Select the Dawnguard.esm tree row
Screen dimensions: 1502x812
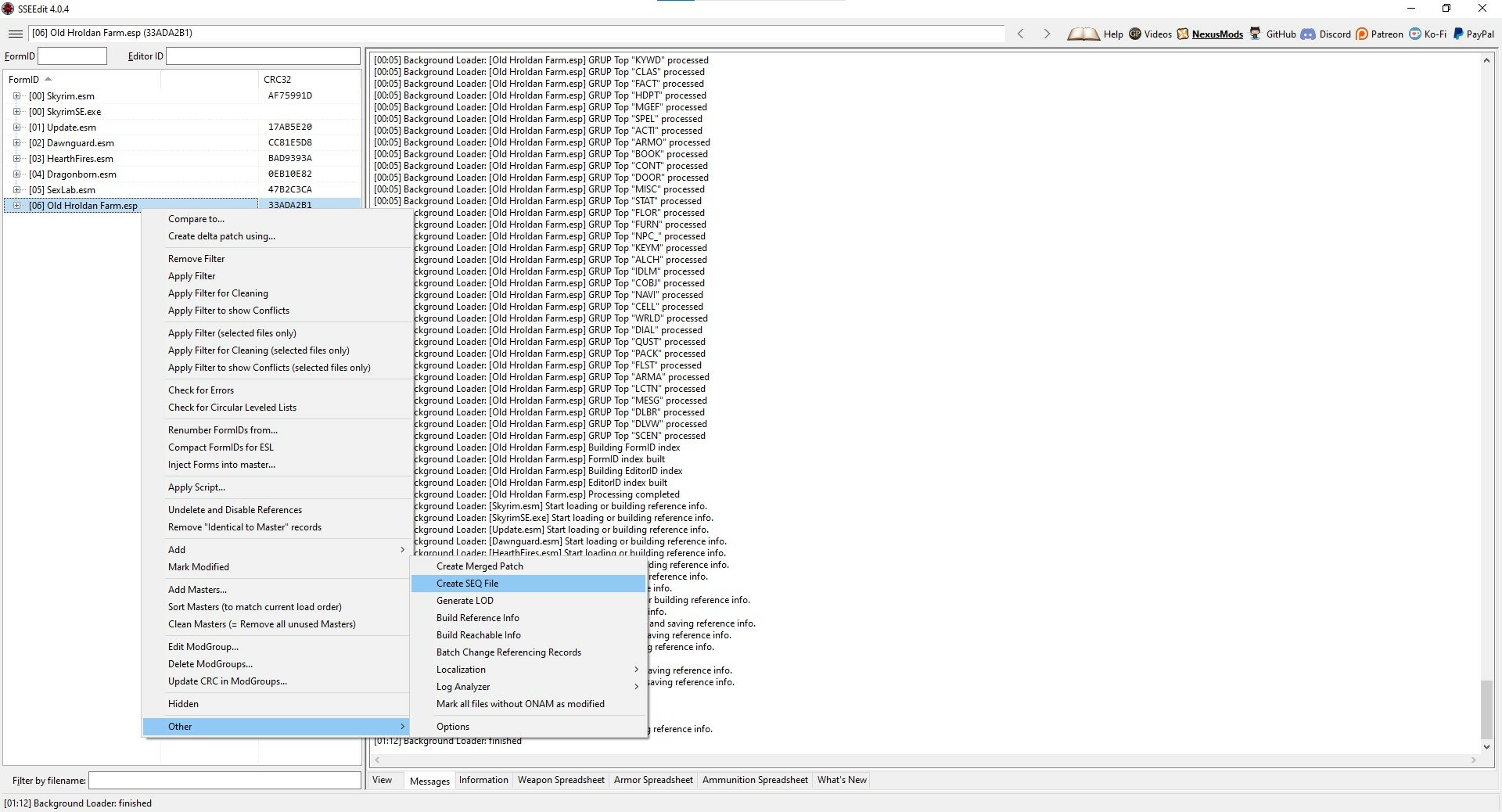pyautogui.click(x=182, y=143)
